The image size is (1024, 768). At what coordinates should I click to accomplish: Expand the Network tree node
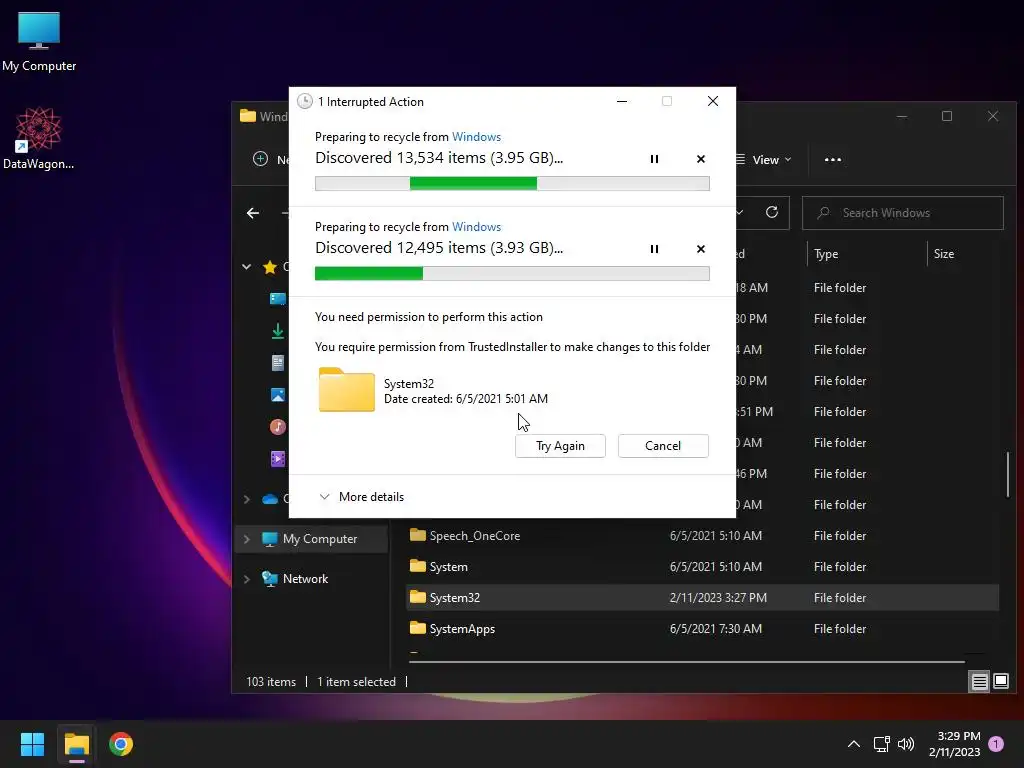[246, 579]
